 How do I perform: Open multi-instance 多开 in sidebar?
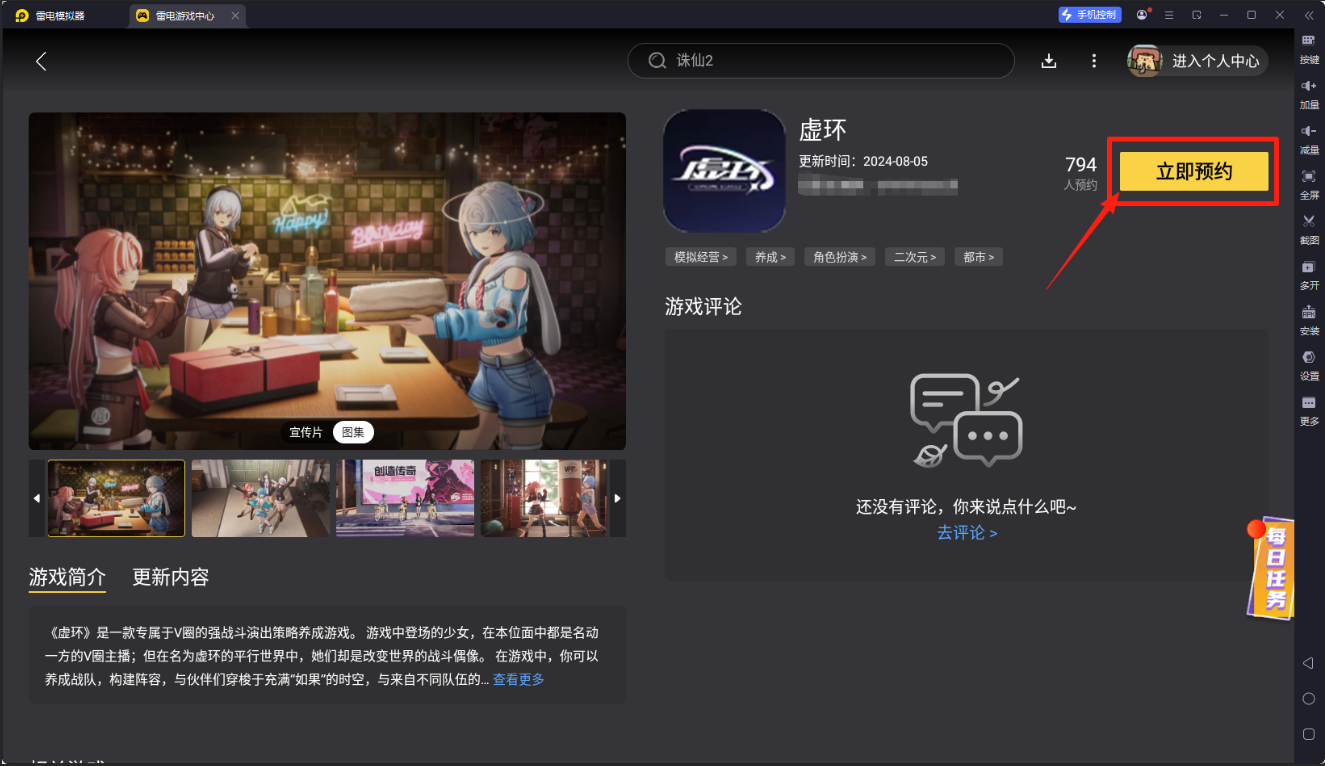pos(1309,274)
